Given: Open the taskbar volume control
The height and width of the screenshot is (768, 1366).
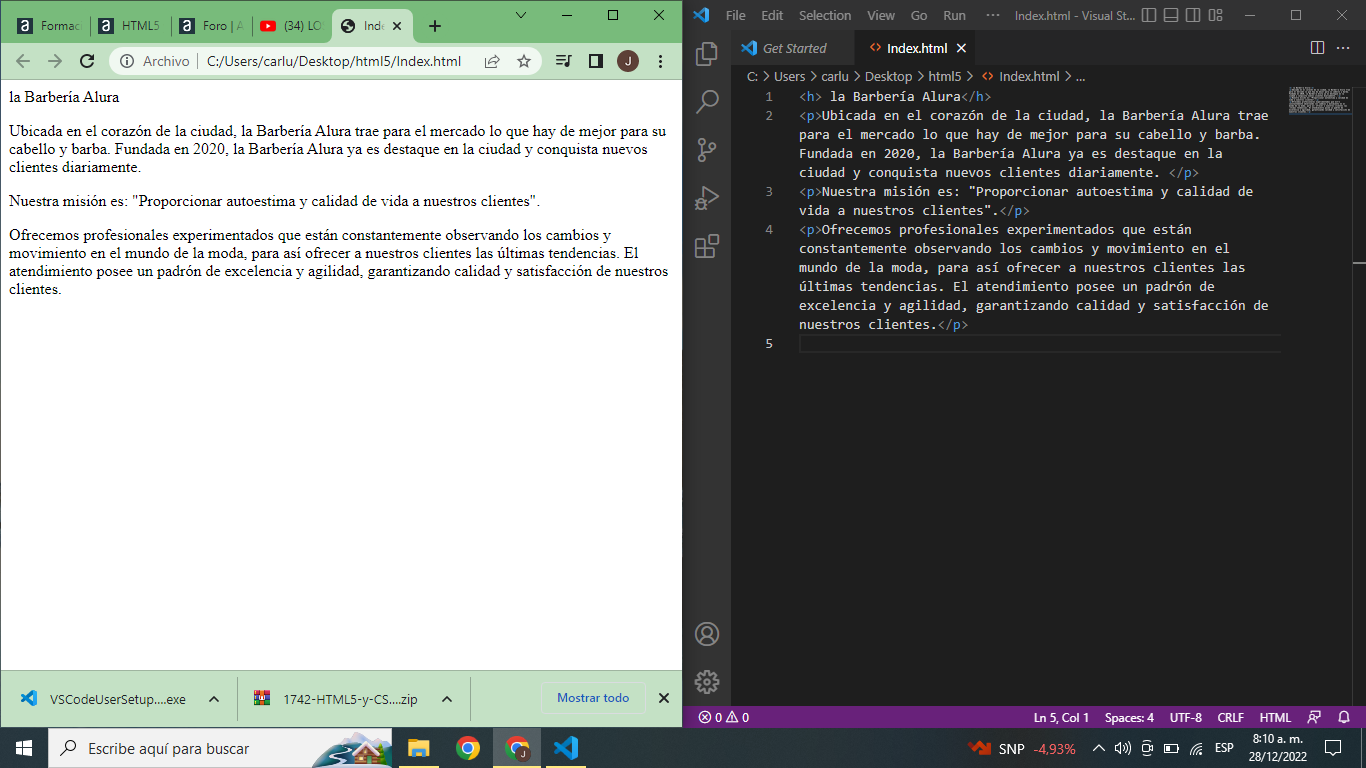Looking at the screenshot, I should coord(1122,748).
